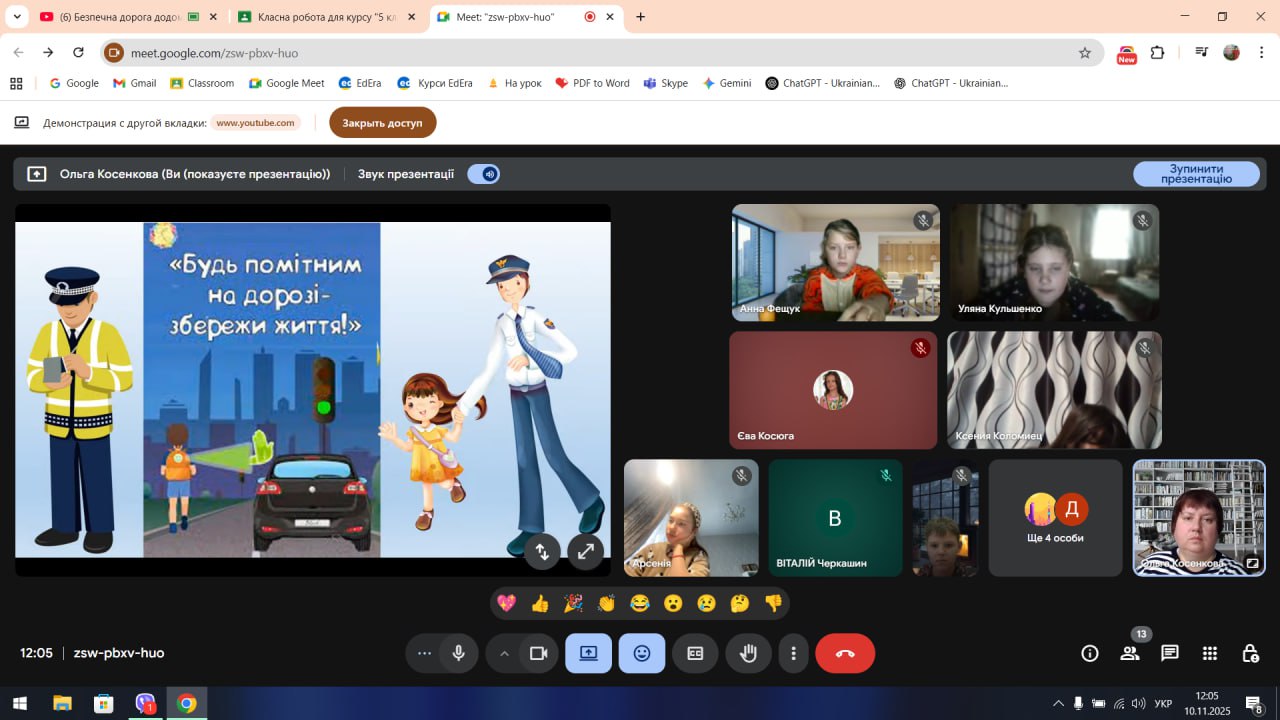Image resolution: width=1280 pixels, height=720 pixels.
Task: Open more options three-dot menu
Action: [x=793, y=653]
